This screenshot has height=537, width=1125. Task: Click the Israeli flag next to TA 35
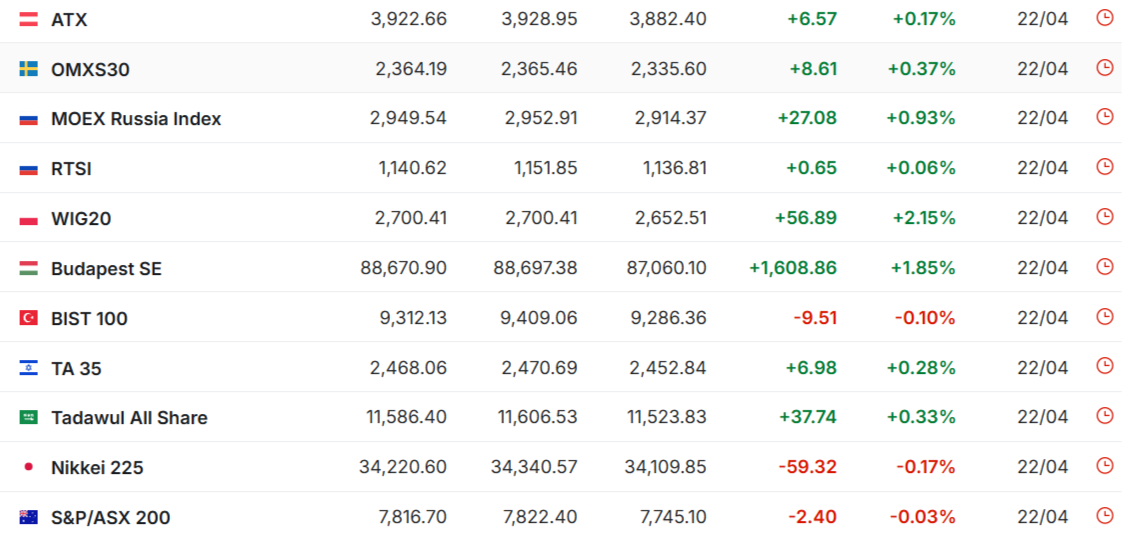tap(28, 368)
